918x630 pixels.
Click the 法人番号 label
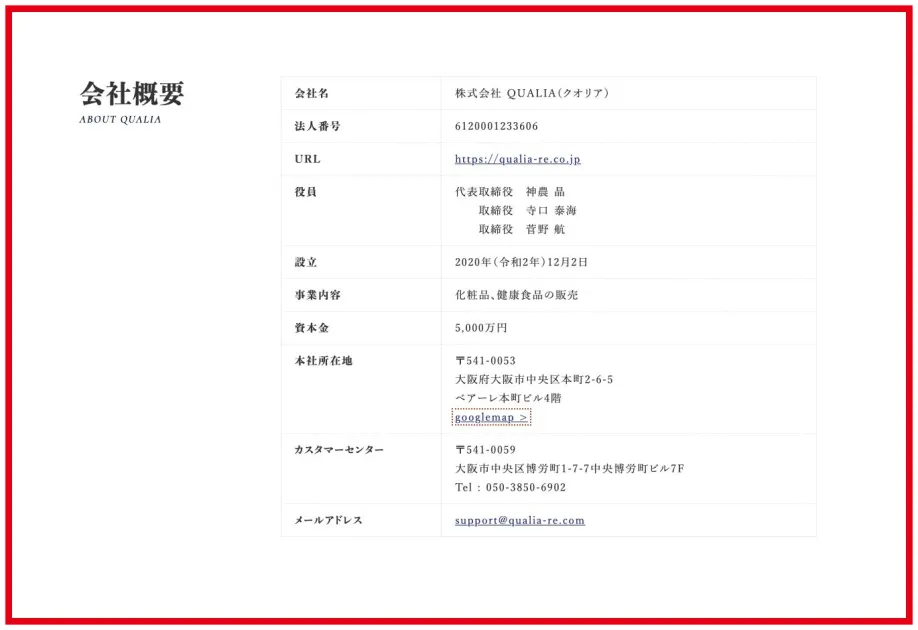[317, 126]
